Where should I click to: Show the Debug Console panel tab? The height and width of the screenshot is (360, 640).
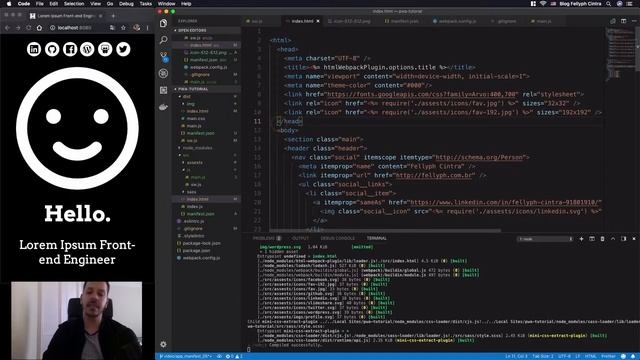tap(338, 238)
